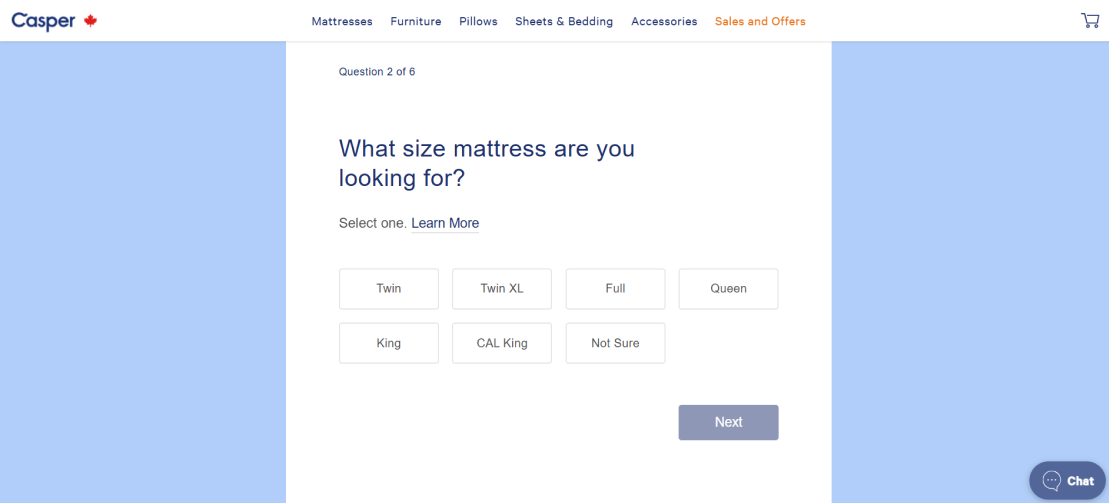Screen dimensions: 1109x503
Task: Choose the King mattress size
Action: click(x=389, y=343)
